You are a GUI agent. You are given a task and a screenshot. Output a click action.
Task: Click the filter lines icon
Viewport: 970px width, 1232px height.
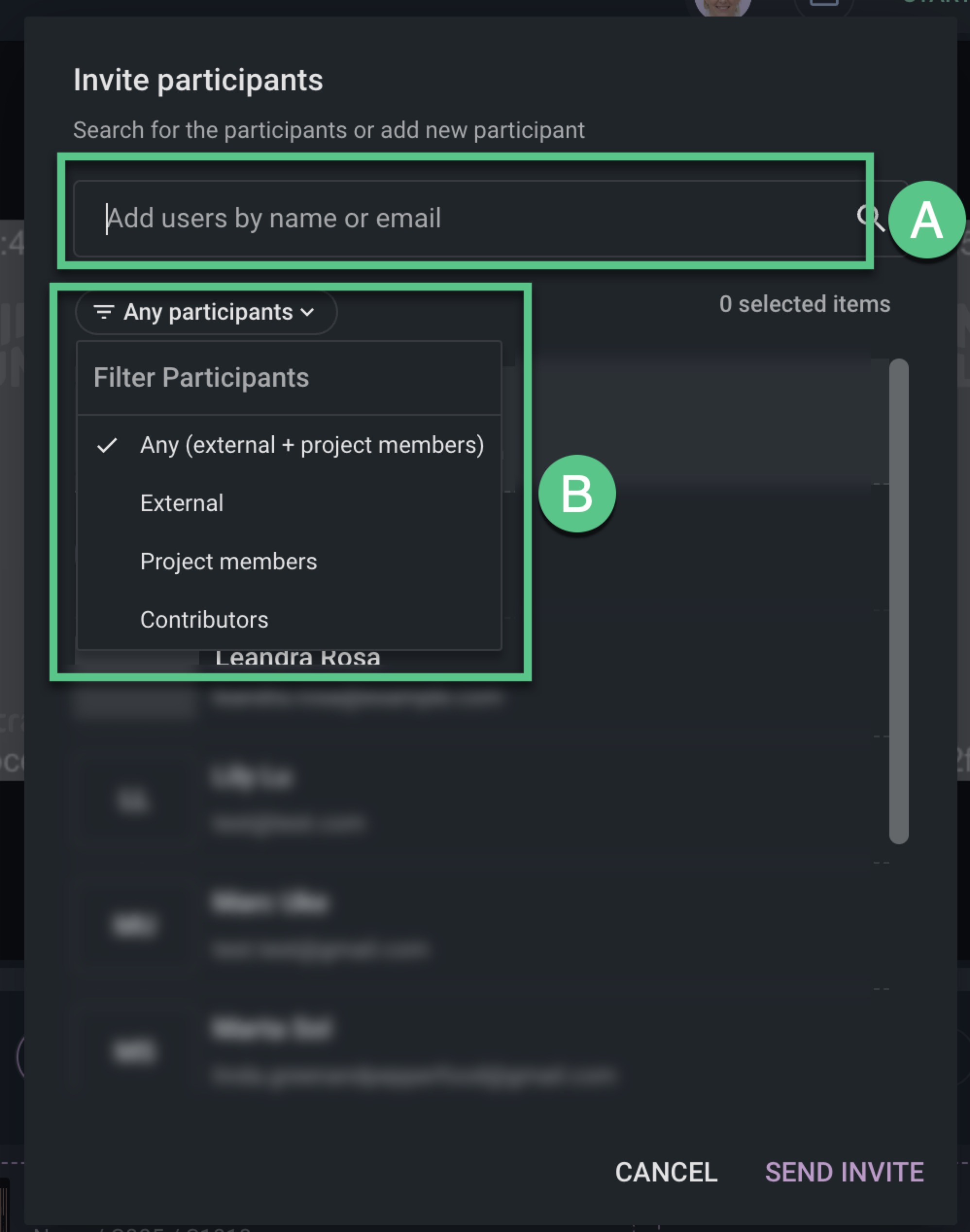pos(104,312)
